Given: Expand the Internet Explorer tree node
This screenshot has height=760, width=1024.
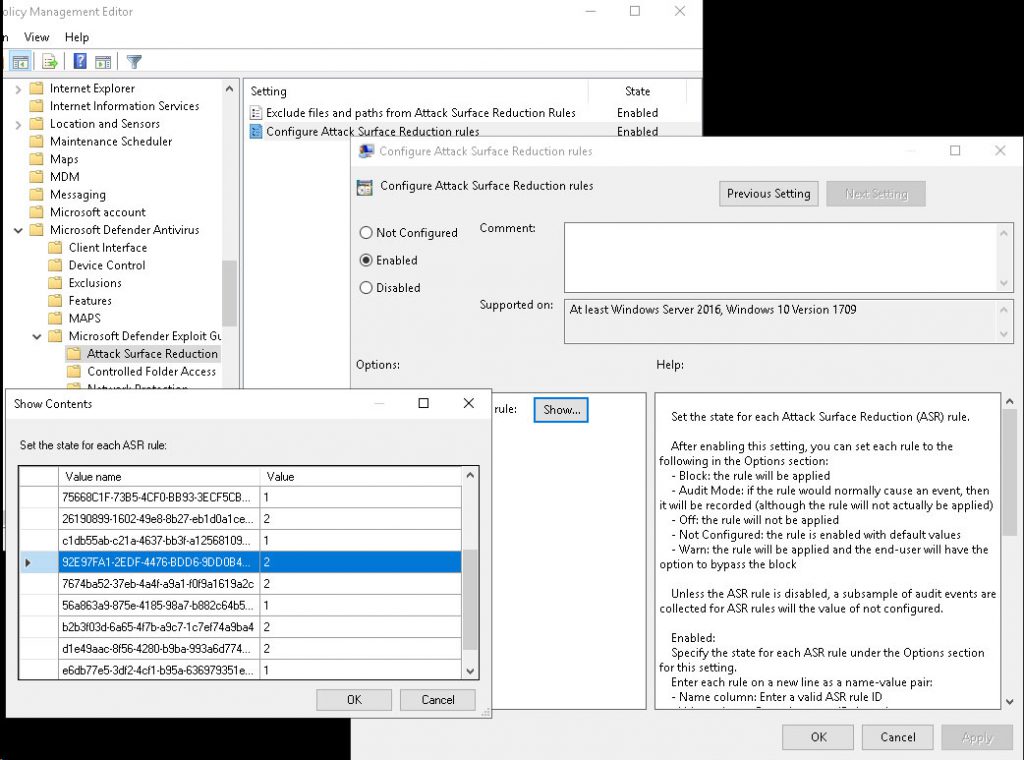Looking at the screenshot, I should pyautogui.click(x=18, y=89).
